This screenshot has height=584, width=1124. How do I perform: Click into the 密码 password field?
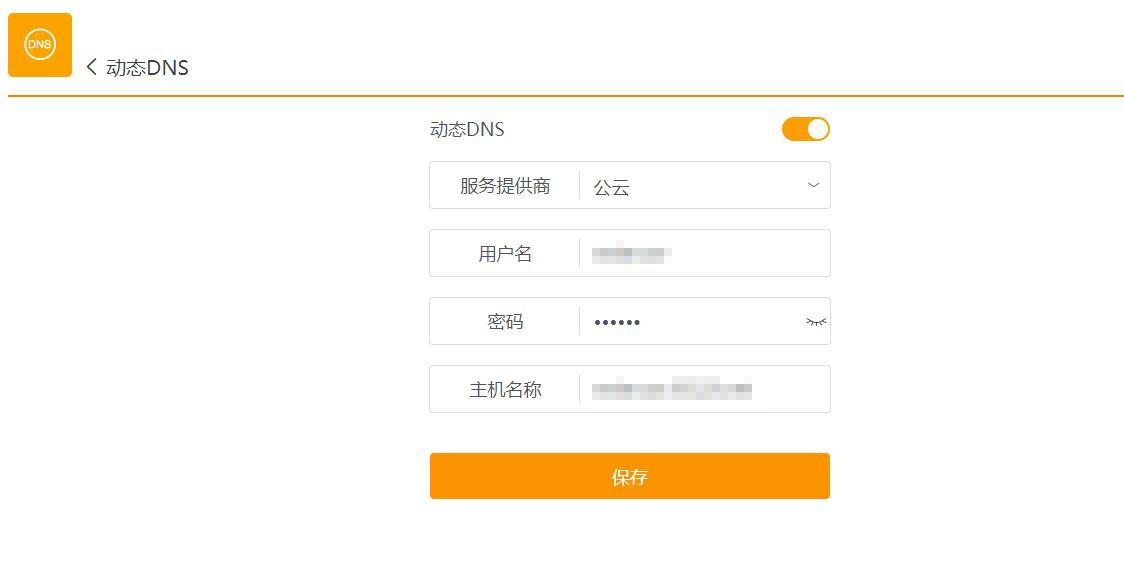click(692, 322)
